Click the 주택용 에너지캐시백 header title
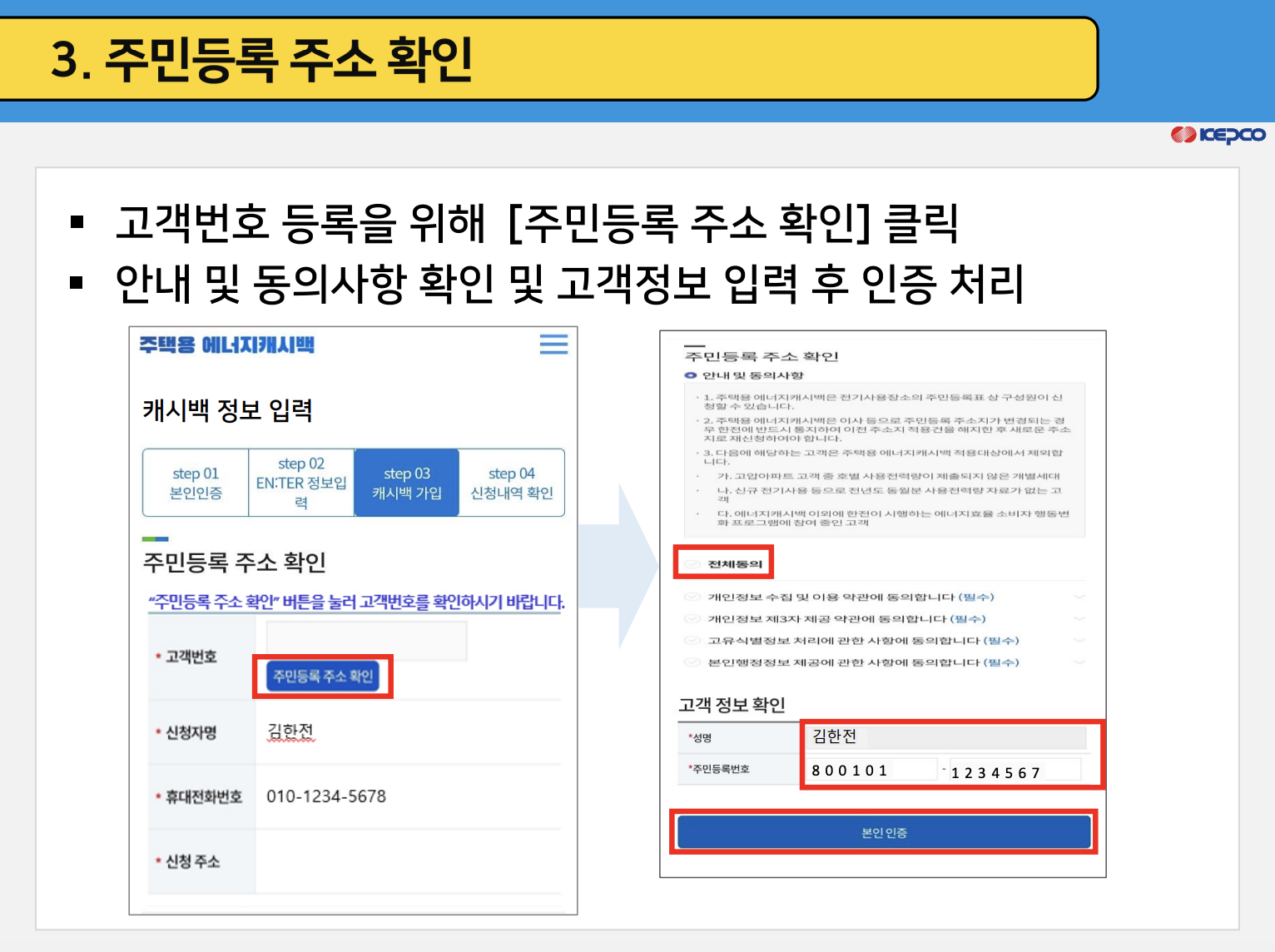 (x=226, y=345)
